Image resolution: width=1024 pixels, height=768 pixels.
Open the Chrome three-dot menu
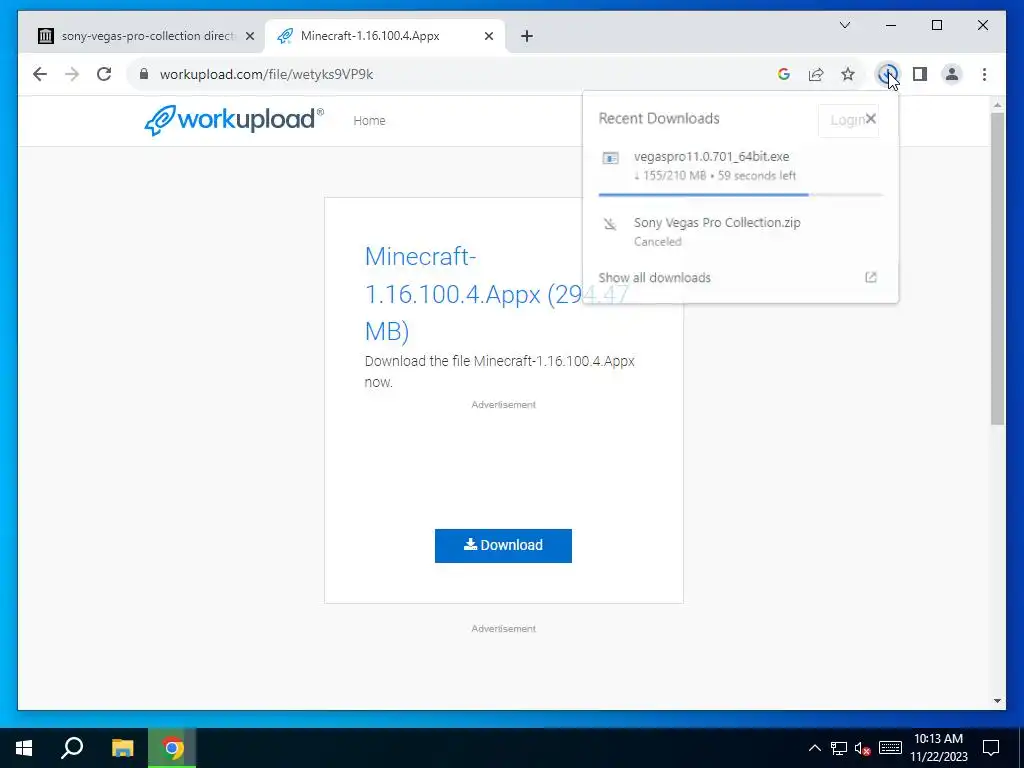pos(984,74)
